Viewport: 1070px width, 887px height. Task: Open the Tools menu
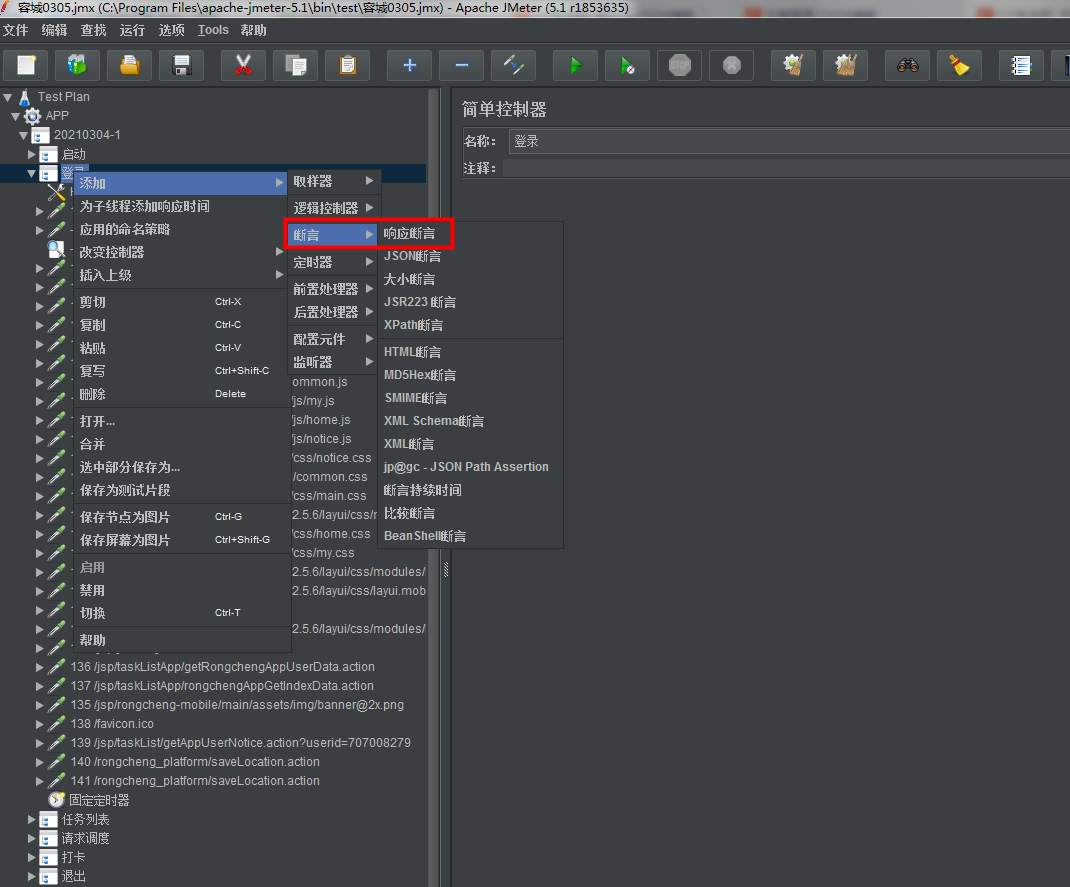[213, 30]
